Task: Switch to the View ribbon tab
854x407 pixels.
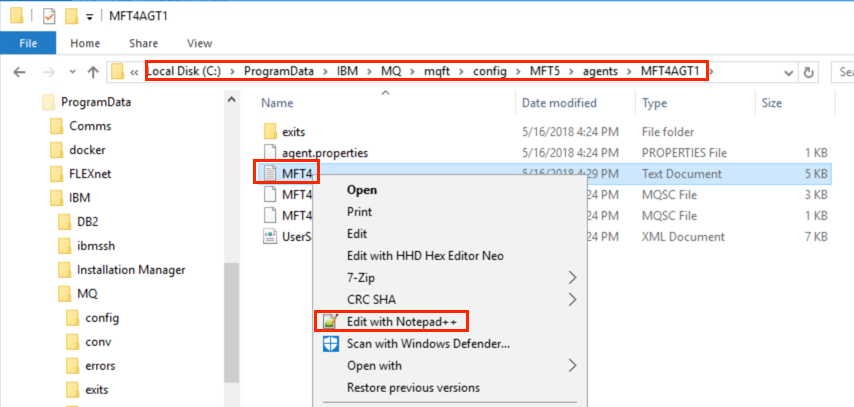Action: click(x=199, y=43)
